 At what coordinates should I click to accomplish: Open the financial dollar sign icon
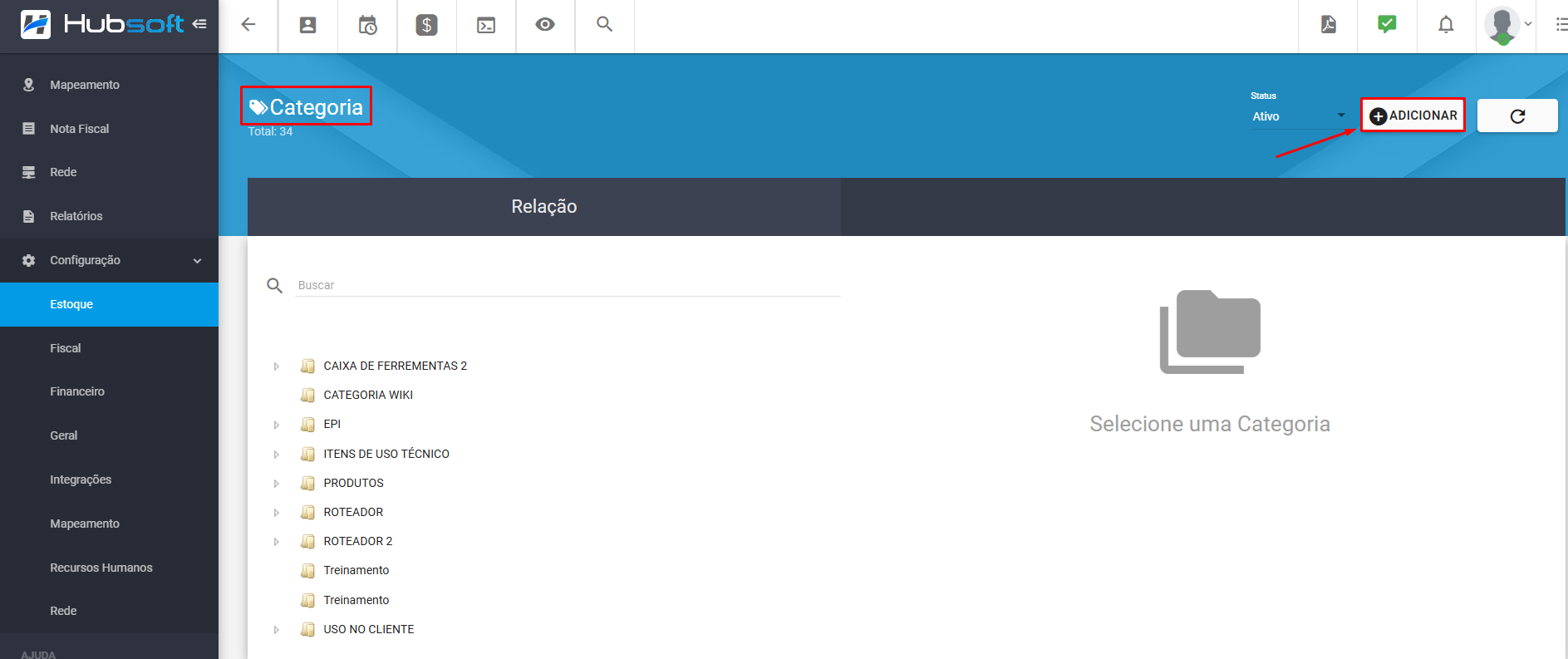pyautogui.click(x=426, y=25)
